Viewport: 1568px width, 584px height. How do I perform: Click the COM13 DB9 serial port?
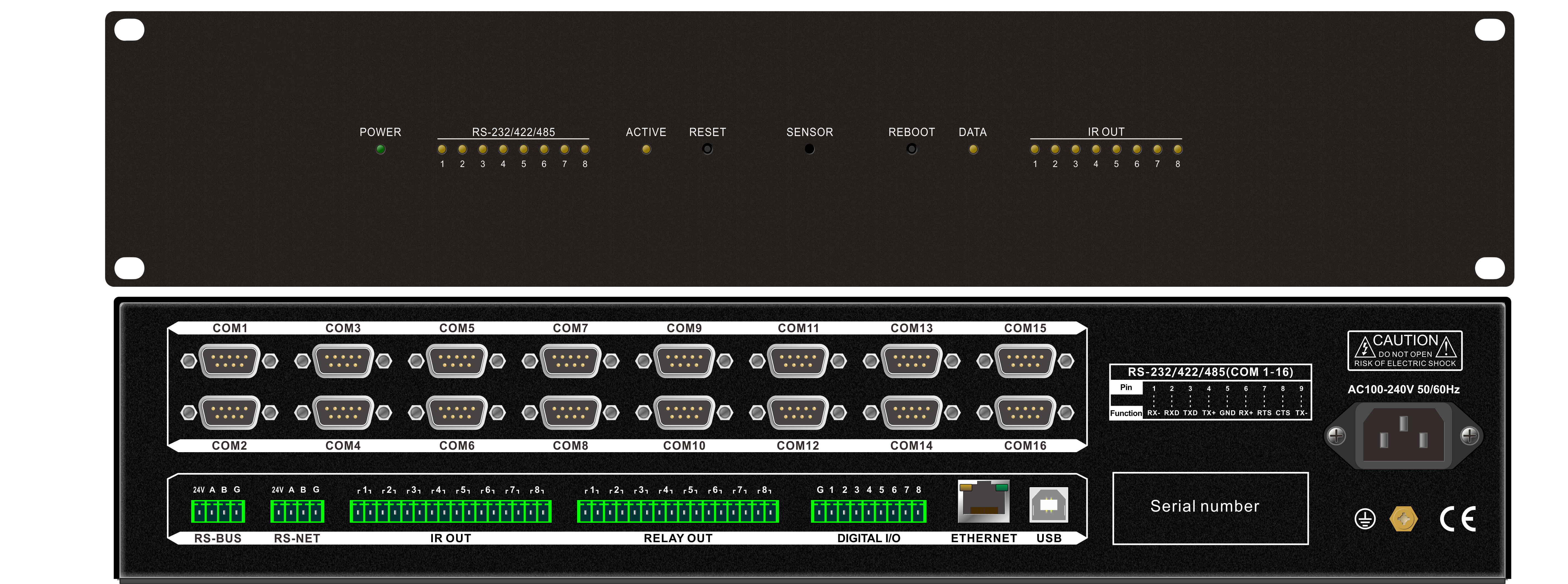click(911, 361)
